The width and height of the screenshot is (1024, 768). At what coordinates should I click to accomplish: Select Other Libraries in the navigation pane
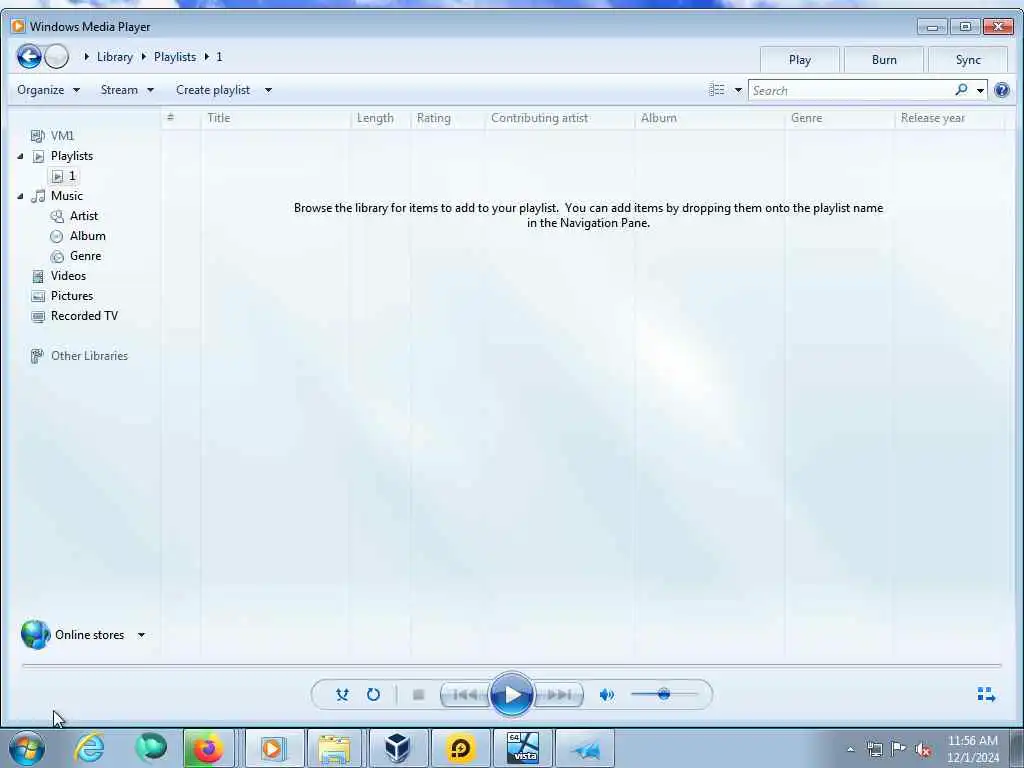[89, 356]
